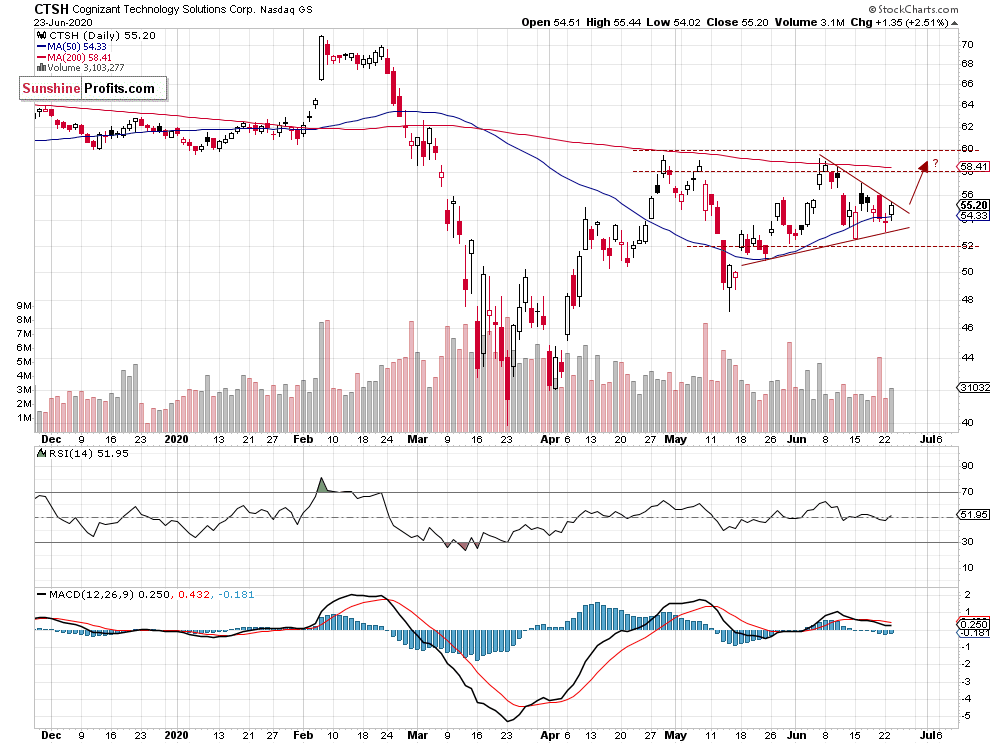The image size is (990, 744).
Task: Click the Volume 3.1M header value
Action: tap(809, 22)
